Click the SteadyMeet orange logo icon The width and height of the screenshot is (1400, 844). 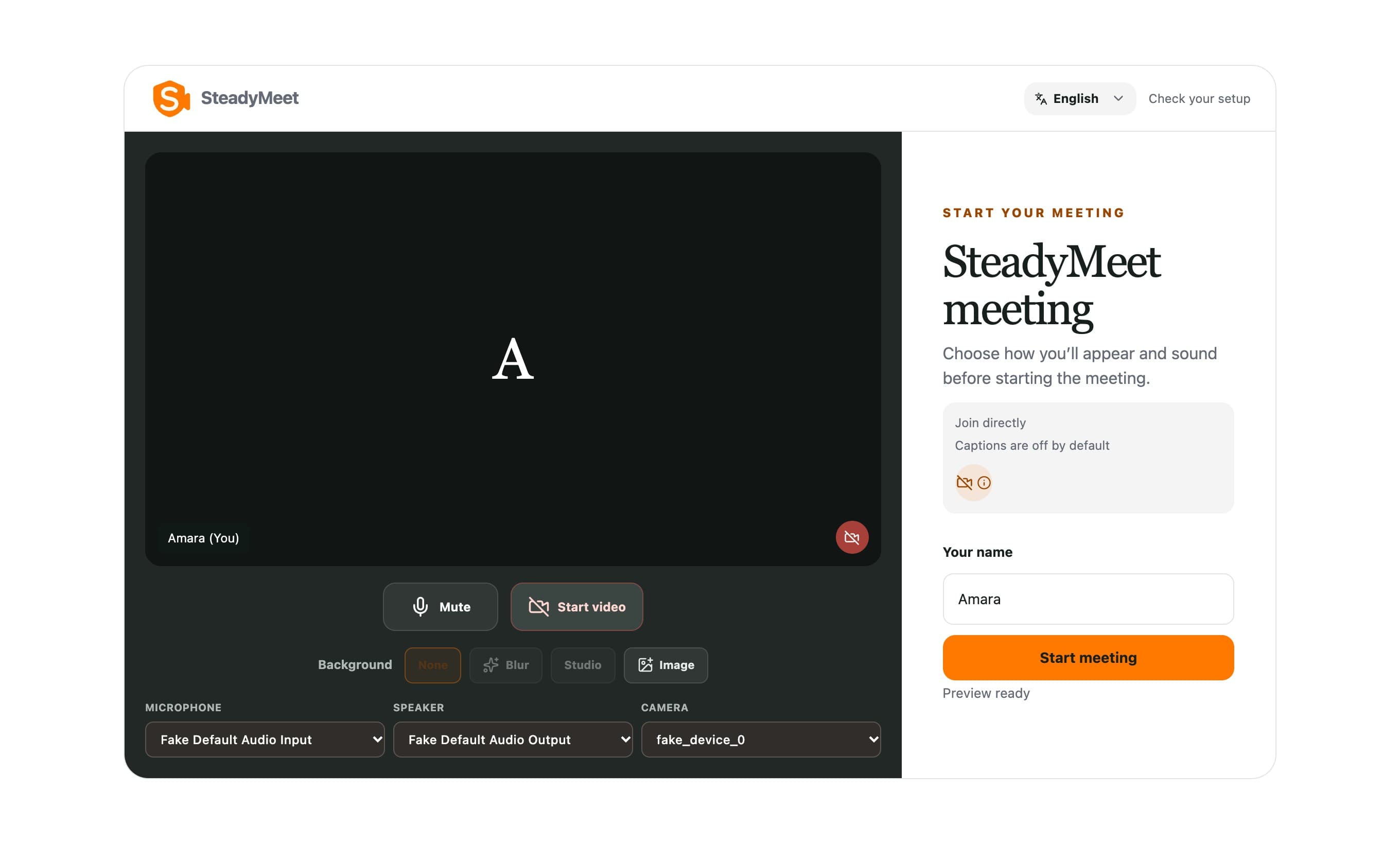171,98
